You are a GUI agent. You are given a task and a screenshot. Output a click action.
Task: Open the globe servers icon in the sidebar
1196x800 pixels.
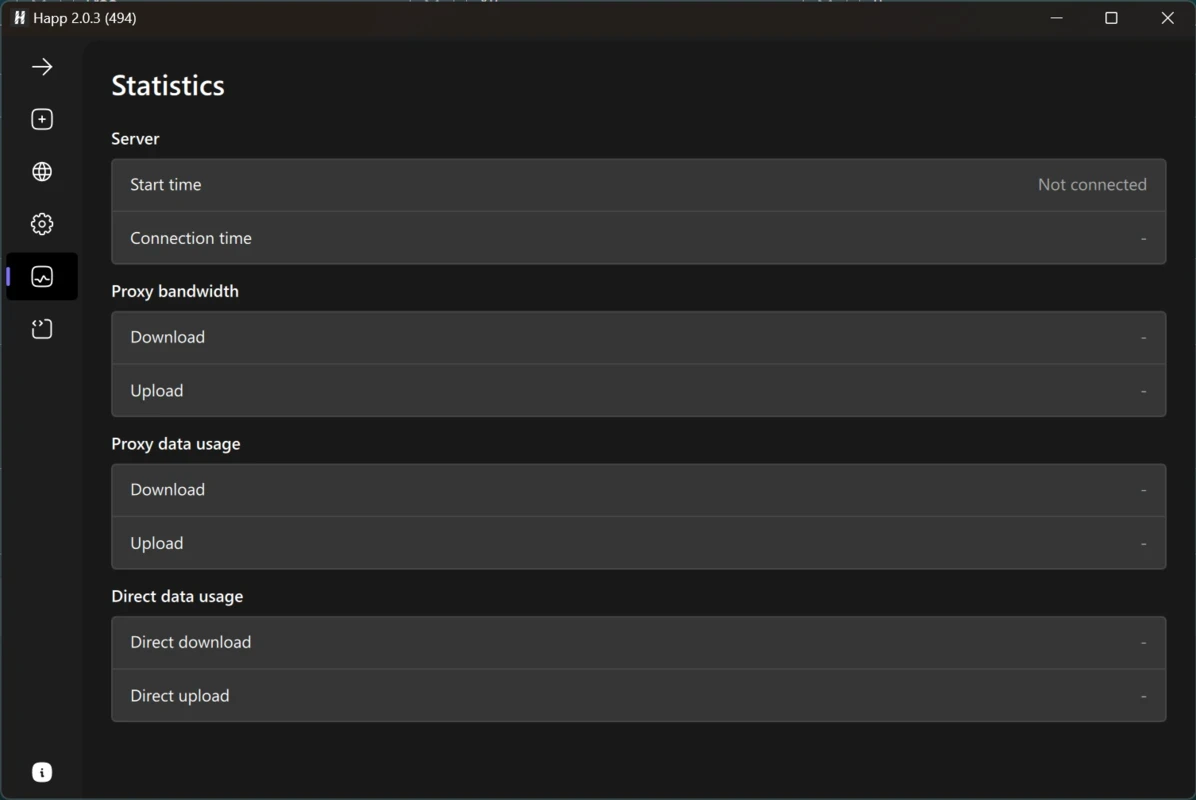tap(42, 172)
